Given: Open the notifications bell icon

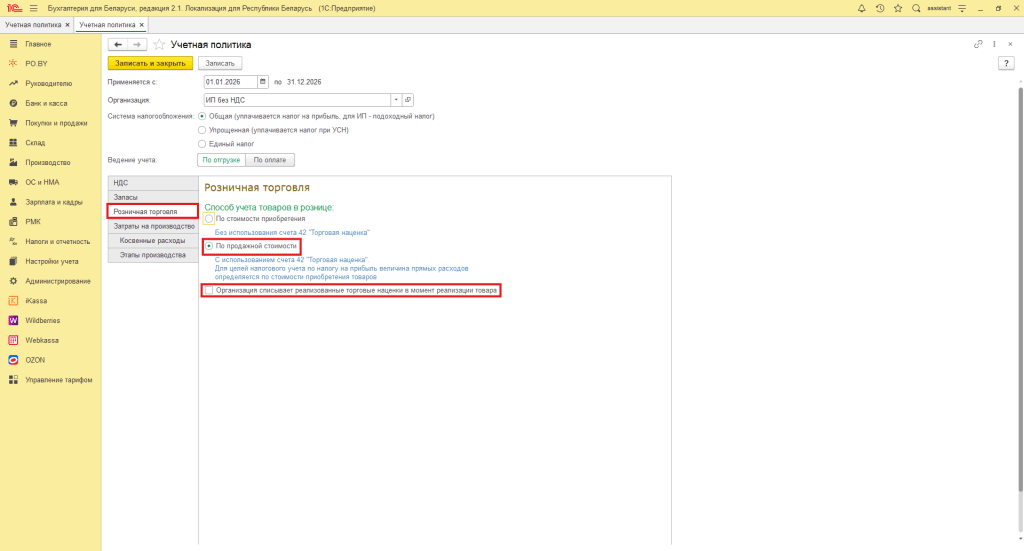Looking at the screenshot, I should point(862,8).
